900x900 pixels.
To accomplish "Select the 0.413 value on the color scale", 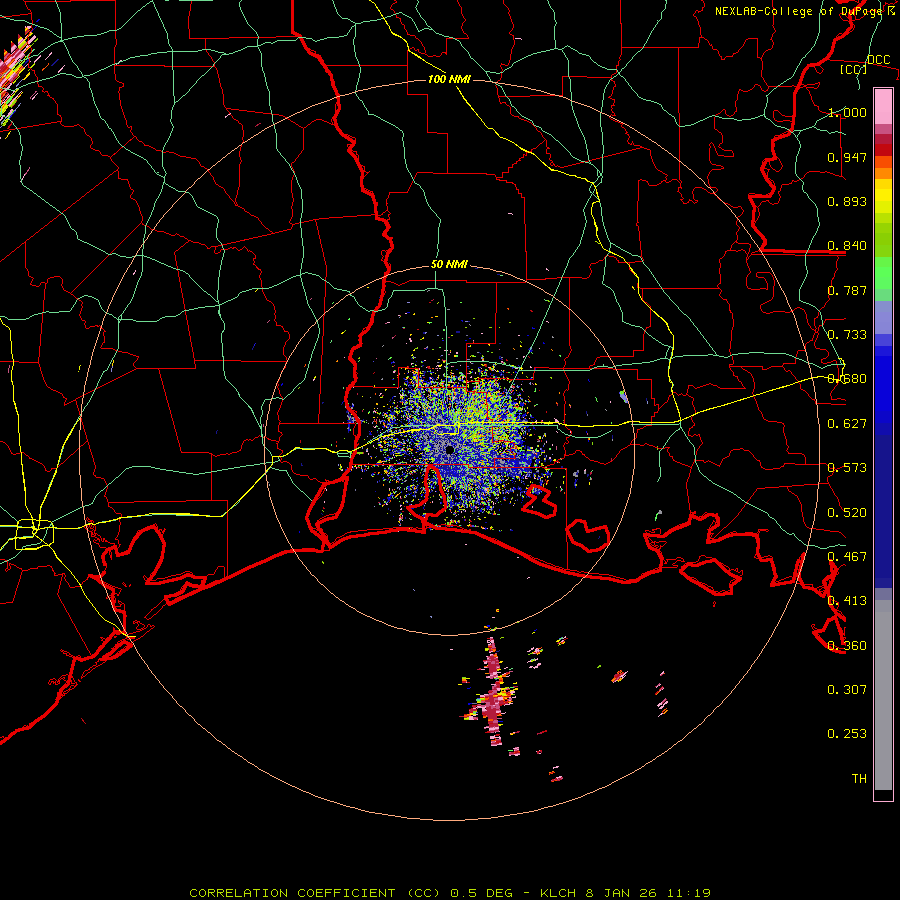I will (x=847, y=601).
